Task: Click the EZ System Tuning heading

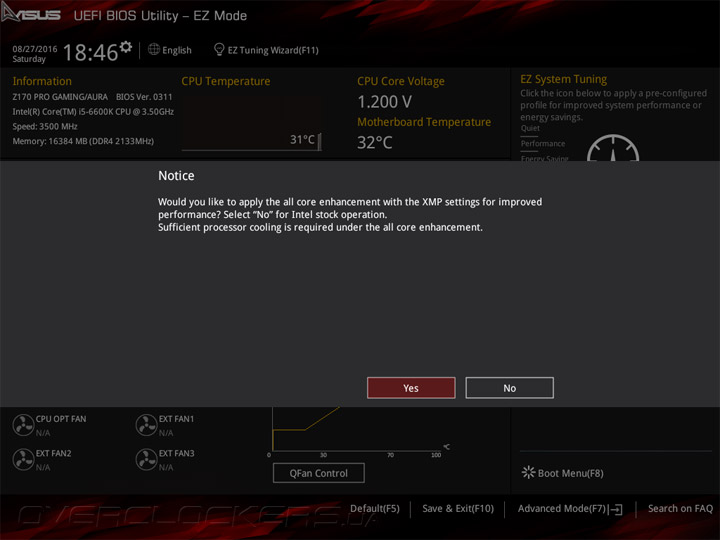Action: coord(563,79)
